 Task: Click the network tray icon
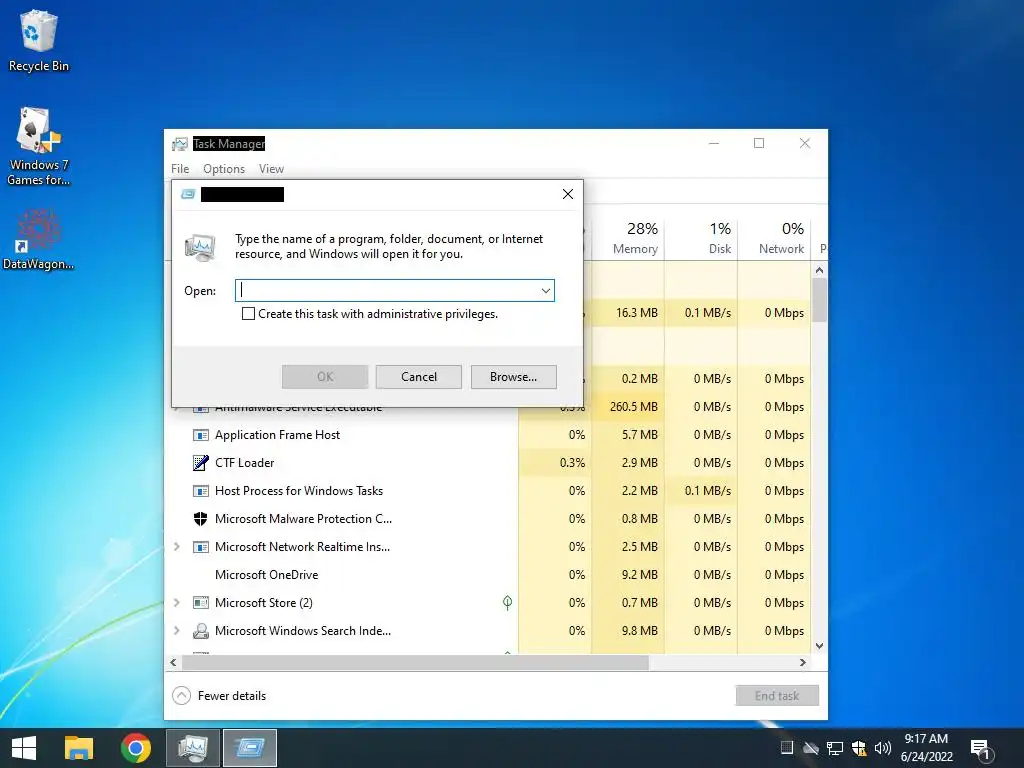[x=835, y=748]
